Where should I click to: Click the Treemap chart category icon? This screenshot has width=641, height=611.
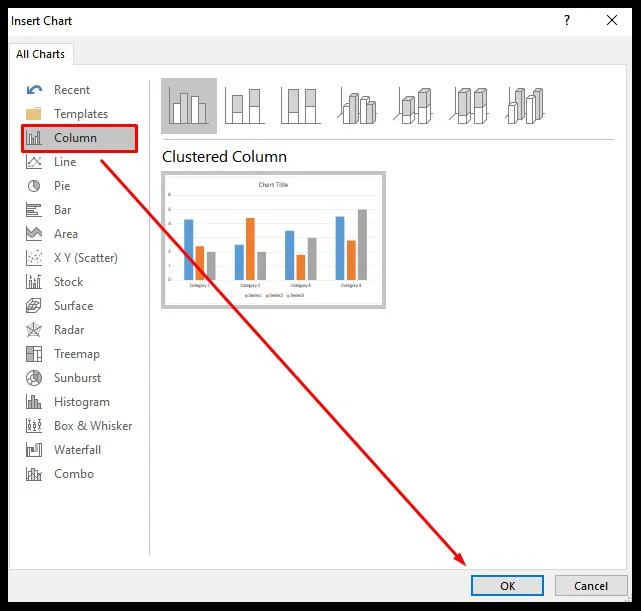pyautogui.click(x=34, y=354)
